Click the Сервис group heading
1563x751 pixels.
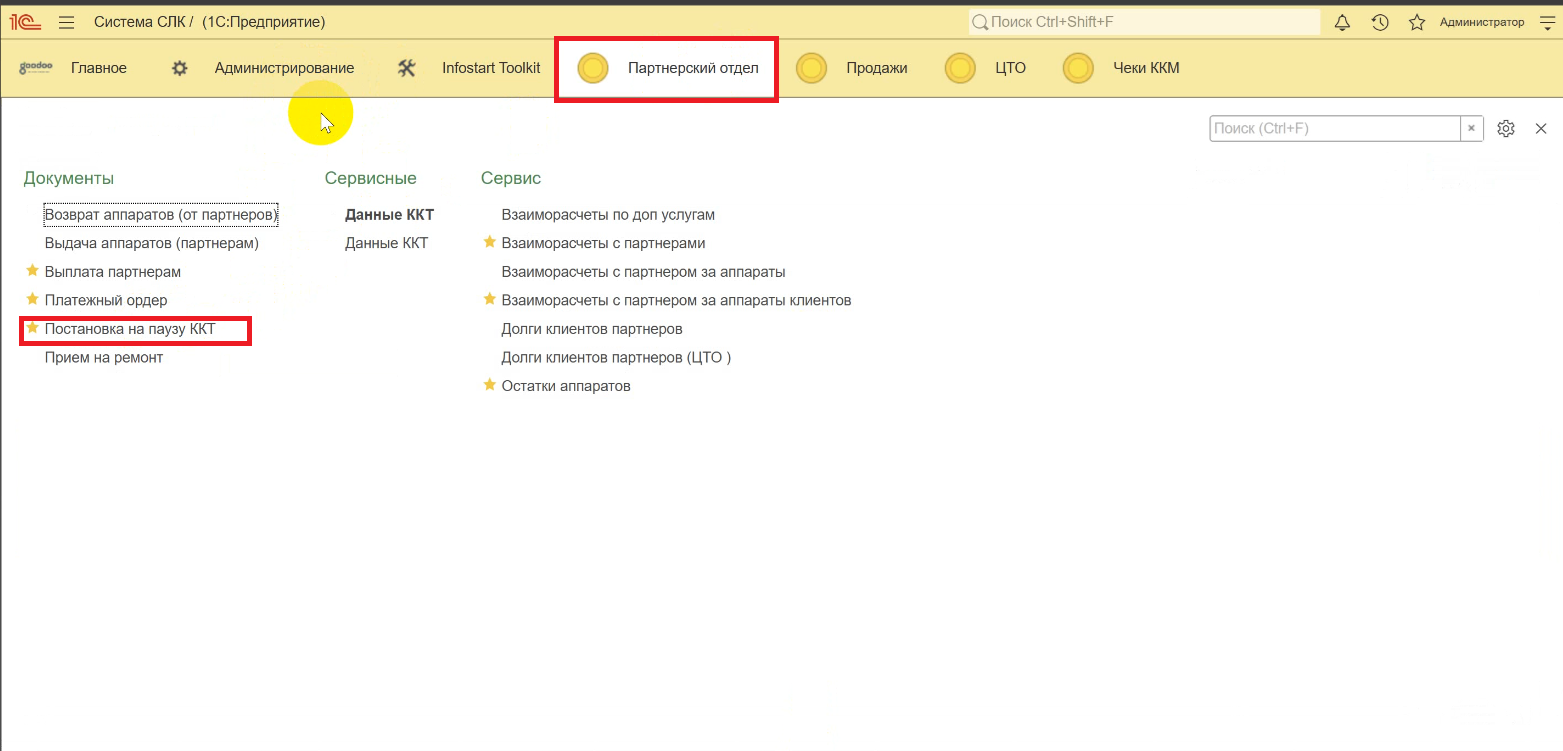[511, 178]
